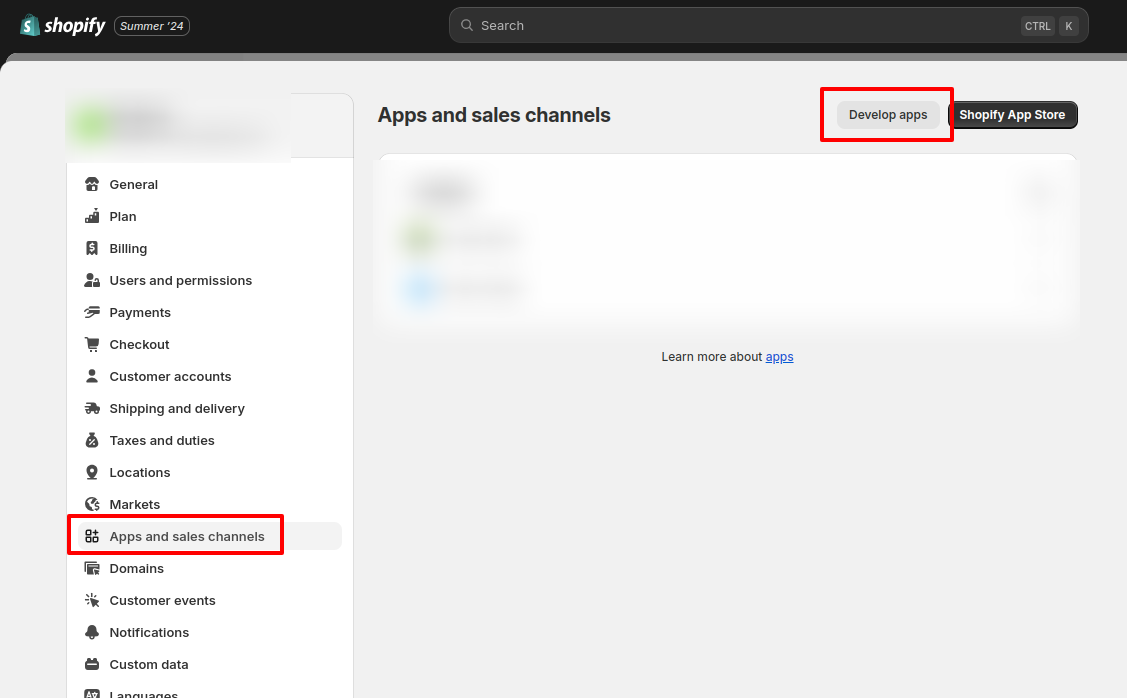Click the search magnifier icon
The width and height of the screenshot is (1127, 698).
click(466, 25)
